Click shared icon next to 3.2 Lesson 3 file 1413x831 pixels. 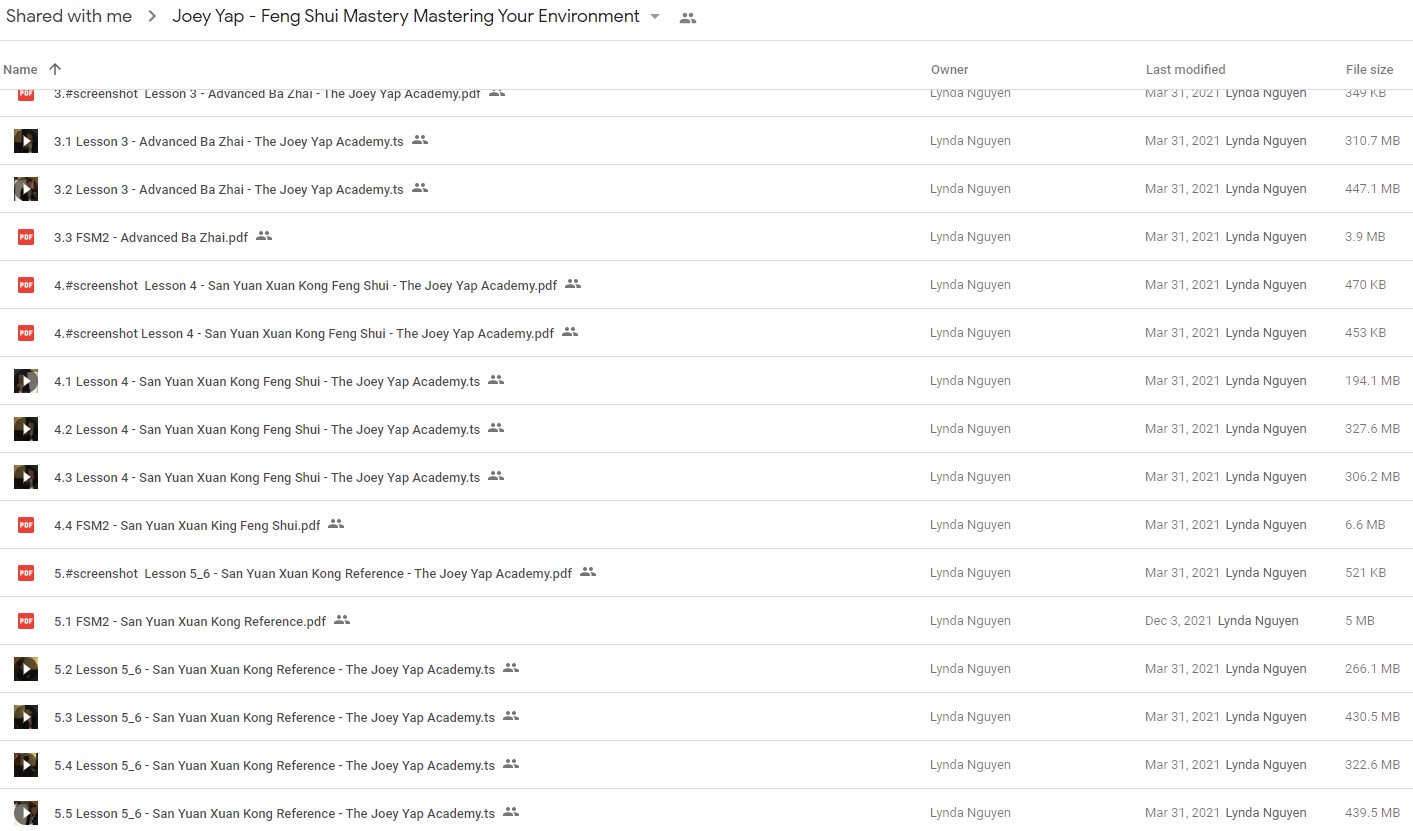(x=420, y=188)
